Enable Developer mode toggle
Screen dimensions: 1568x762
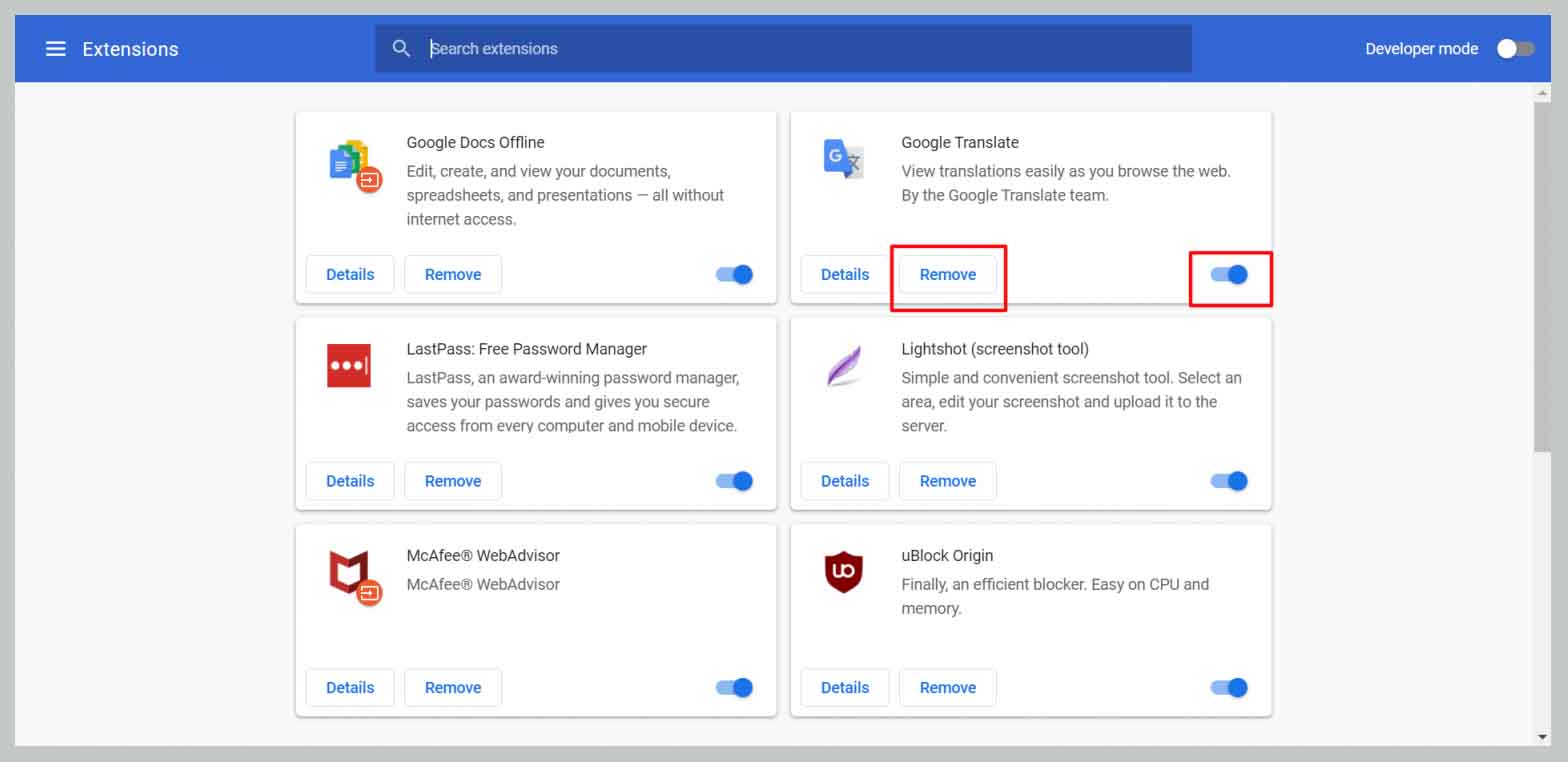tap(1515, 48)
